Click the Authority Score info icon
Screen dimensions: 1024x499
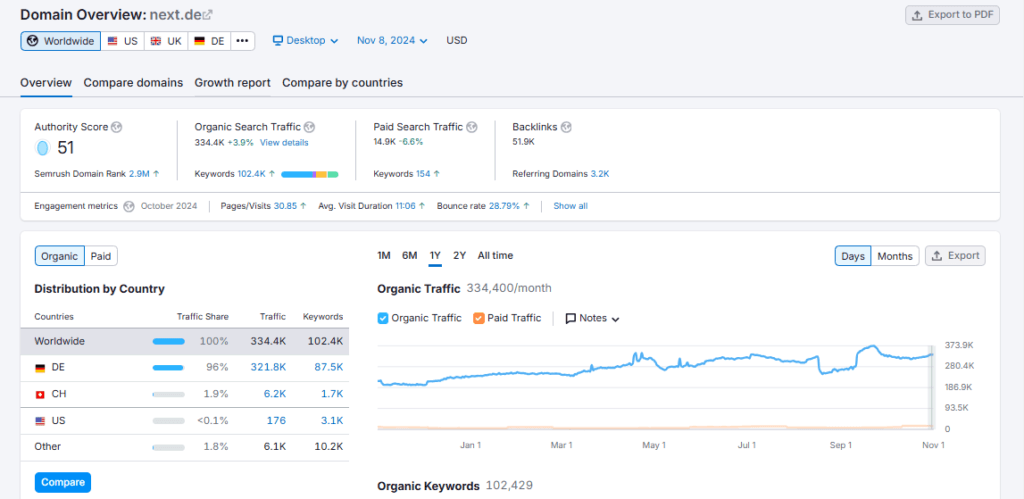pyautogui.click(x=117, y=127)
